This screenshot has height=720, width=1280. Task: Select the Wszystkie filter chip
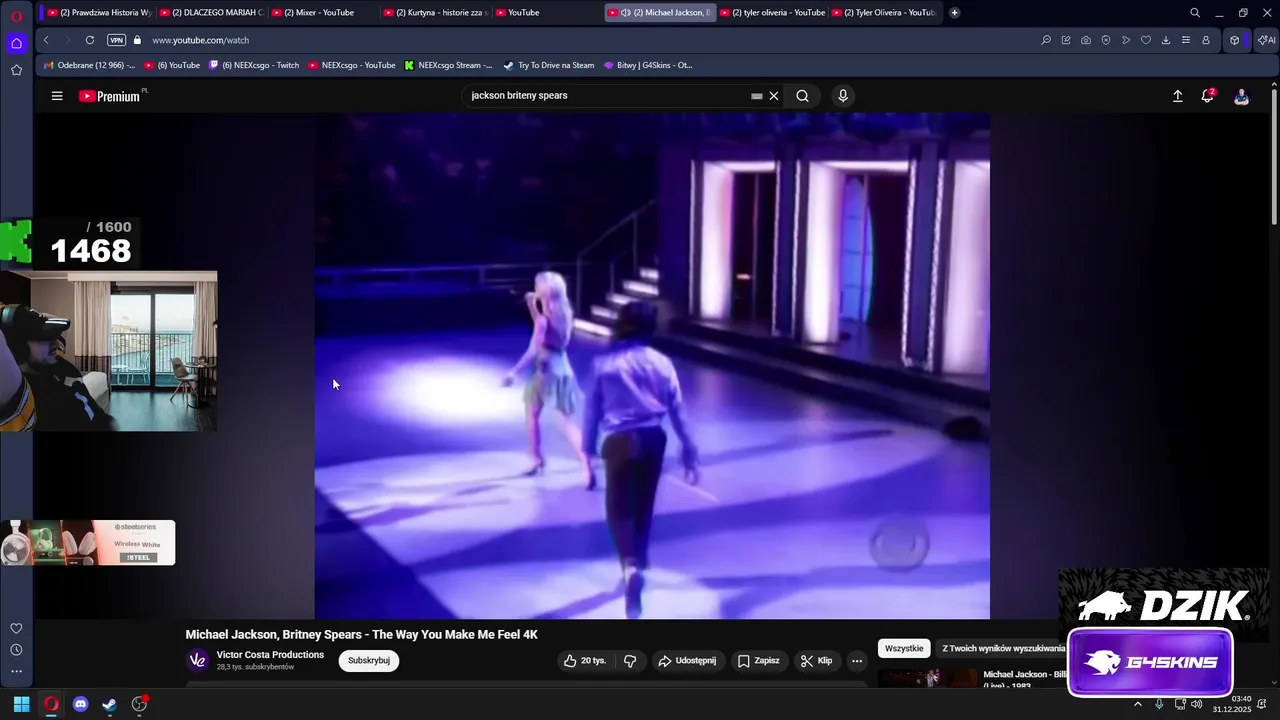[904, 649]
